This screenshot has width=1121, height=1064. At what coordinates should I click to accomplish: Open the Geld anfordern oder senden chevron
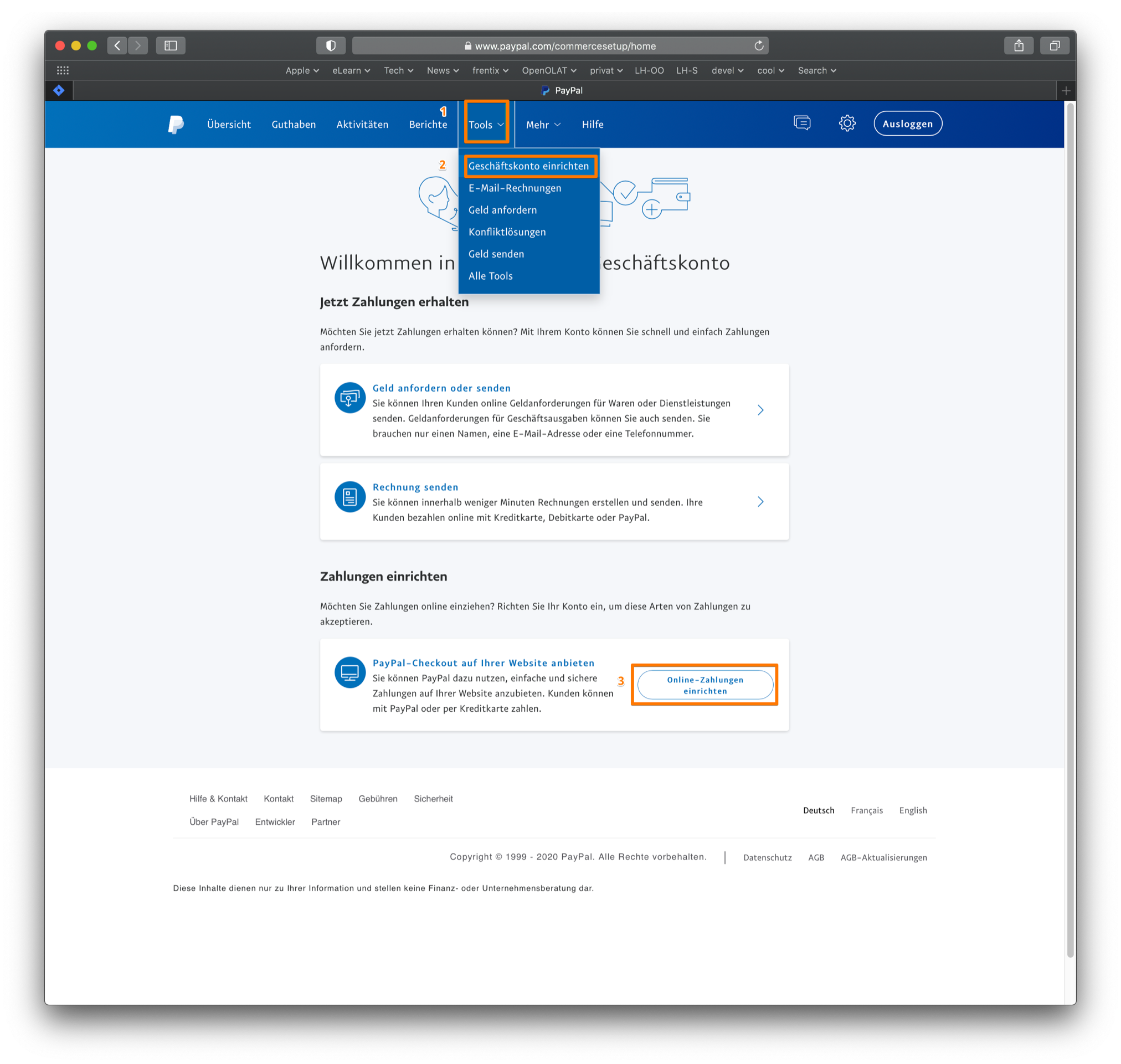click(x=760, y=410)
